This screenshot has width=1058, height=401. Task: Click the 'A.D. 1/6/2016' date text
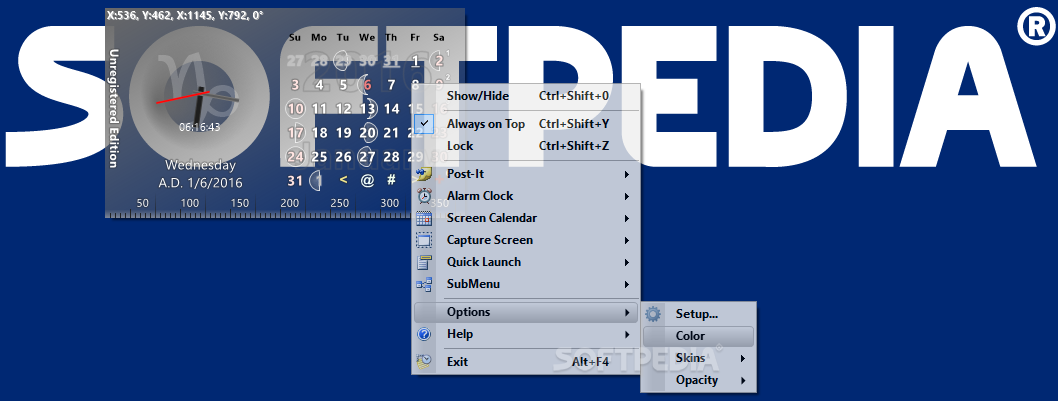tap(200, 183)
